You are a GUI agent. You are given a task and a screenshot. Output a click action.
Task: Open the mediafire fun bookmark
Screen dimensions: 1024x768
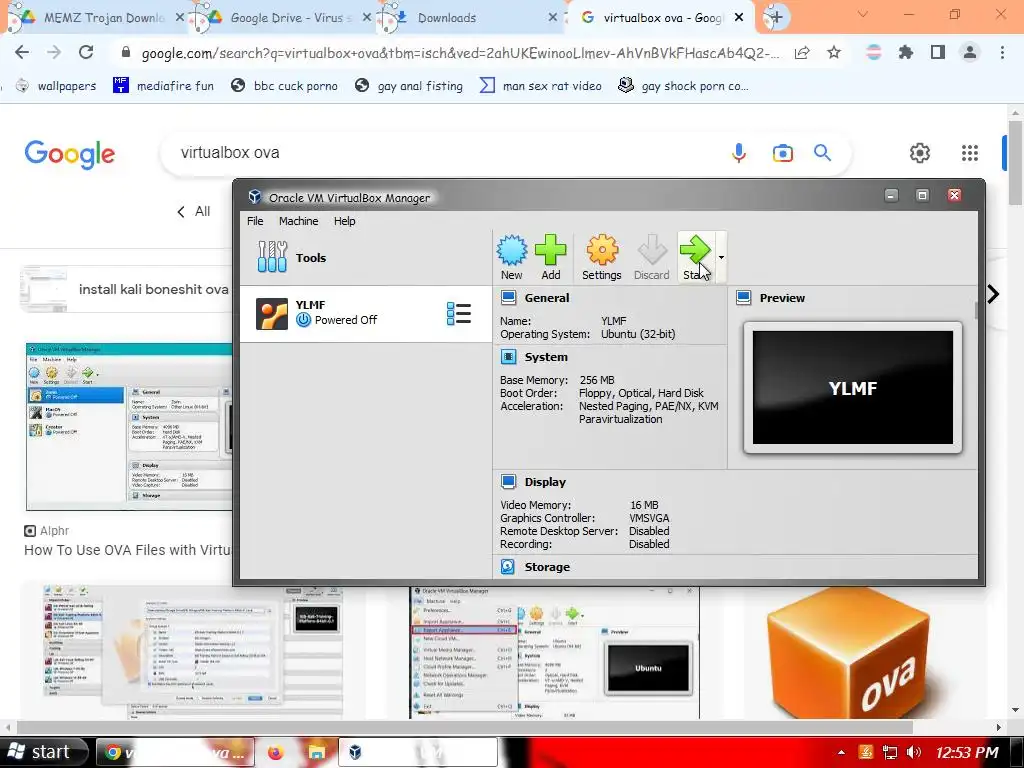pyautogui.click(x=163, y=86)
